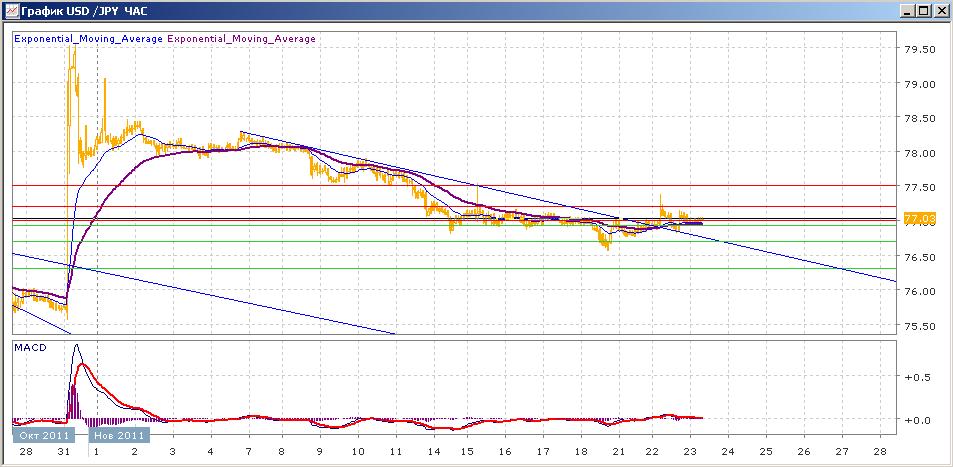Click date label 7 on time axis
This screenshot has width=953, height=467.
click(x=248, y=453)
